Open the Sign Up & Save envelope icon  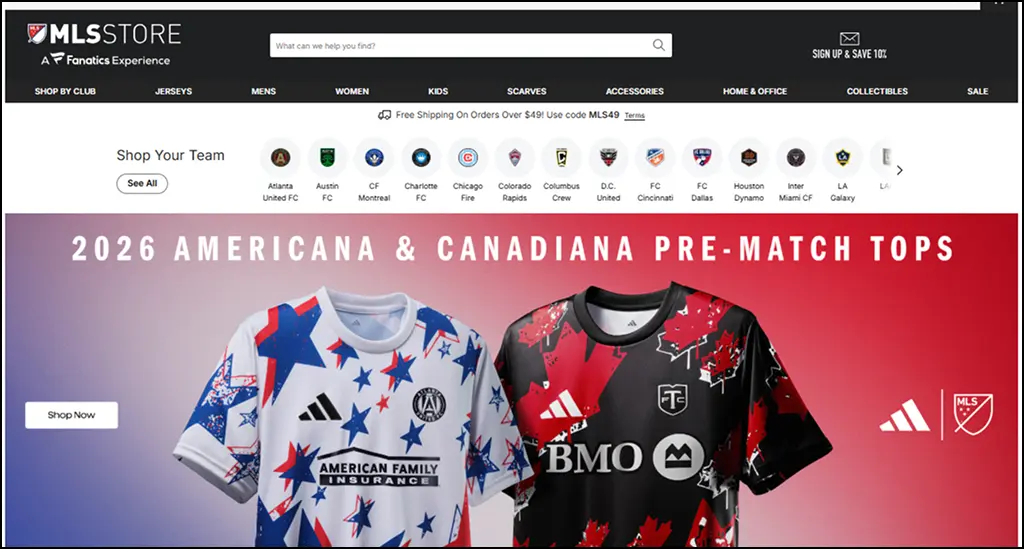tap(849, 39)
